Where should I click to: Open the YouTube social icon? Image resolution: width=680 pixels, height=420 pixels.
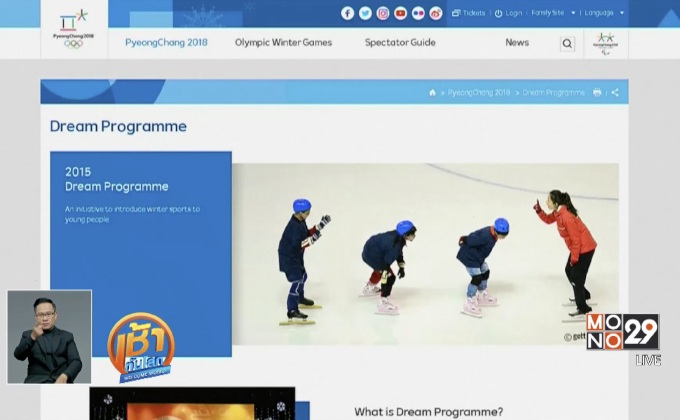coord(400,13)
